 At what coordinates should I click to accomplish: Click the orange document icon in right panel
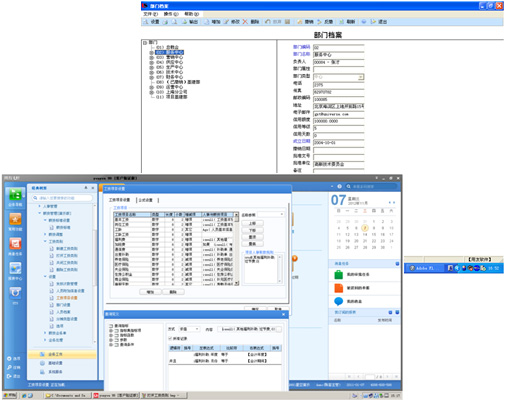click(x=339, y=288)
